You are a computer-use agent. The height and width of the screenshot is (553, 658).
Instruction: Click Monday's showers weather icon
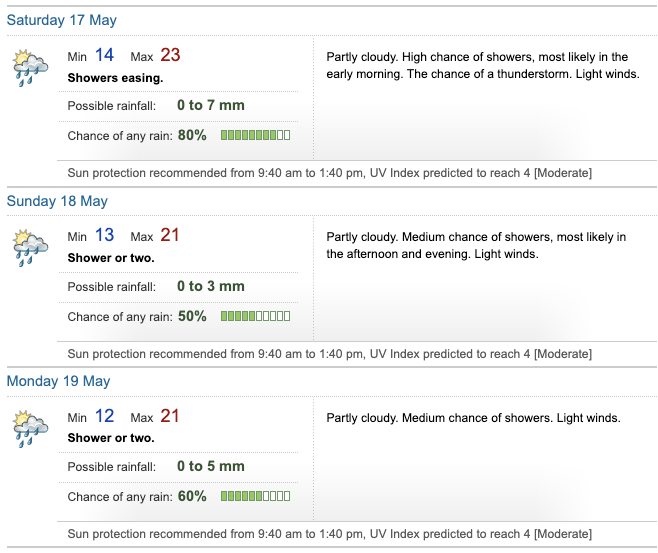pyautogui.click(x=30, y=427)
